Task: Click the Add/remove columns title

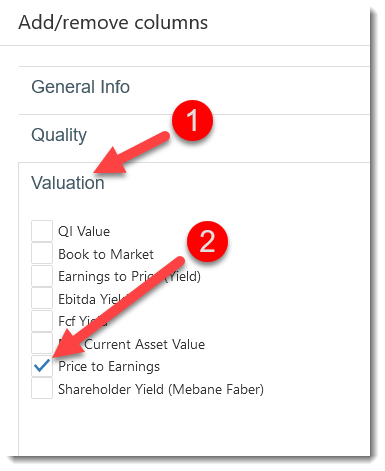Action: click(x=113, y=23)
